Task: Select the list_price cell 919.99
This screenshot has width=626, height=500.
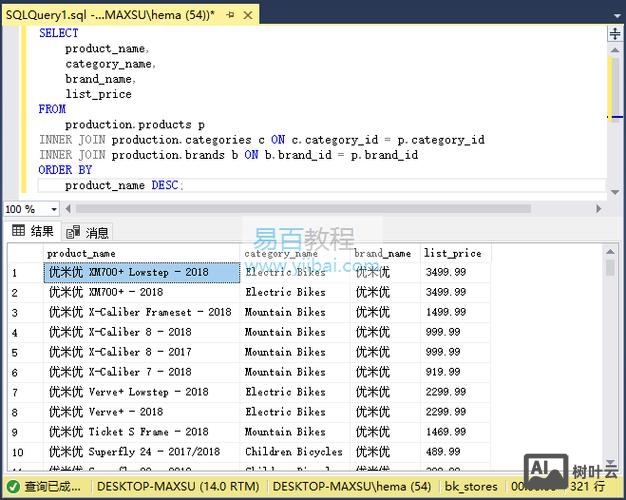Action: (x=455, y=372)
